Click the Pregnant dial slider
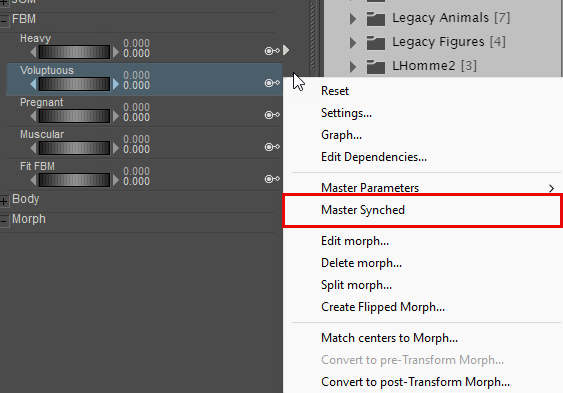This screenshot has height=393, width=563. click(74, 116)
